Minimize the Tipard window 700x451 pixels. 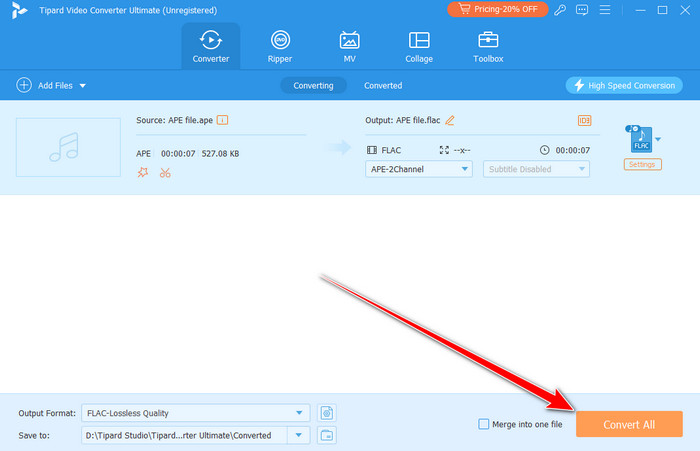(x=640, y=10)
